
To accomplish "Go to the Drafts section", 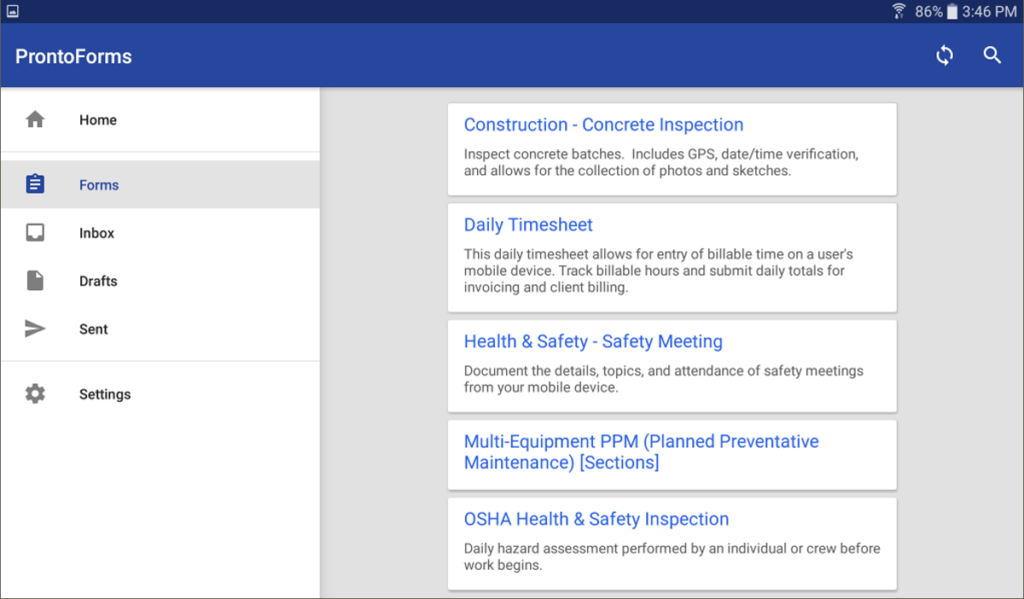I will (x=98, y=280).
